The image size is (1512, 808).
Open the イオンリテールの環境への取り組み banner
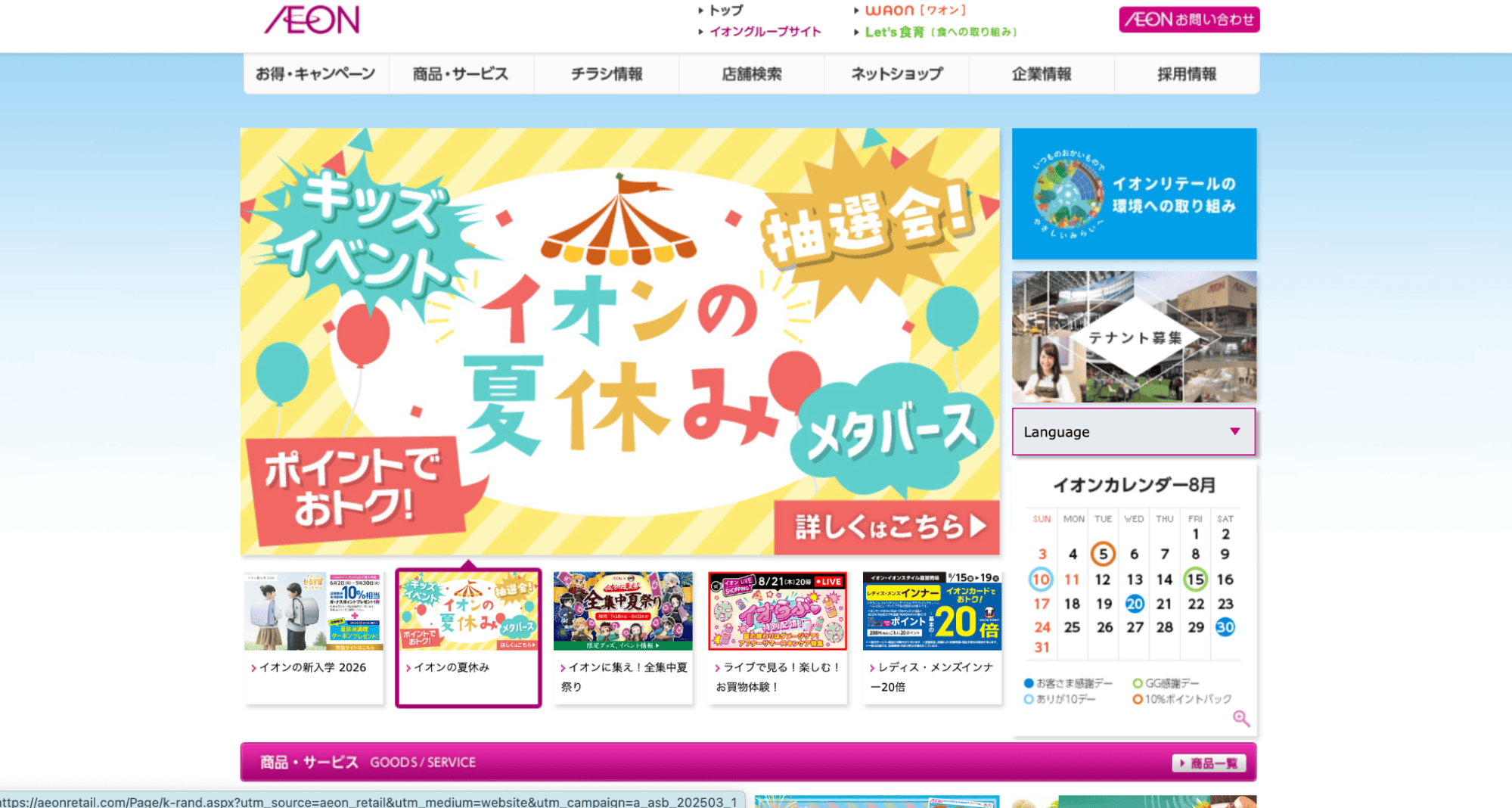1134,194
